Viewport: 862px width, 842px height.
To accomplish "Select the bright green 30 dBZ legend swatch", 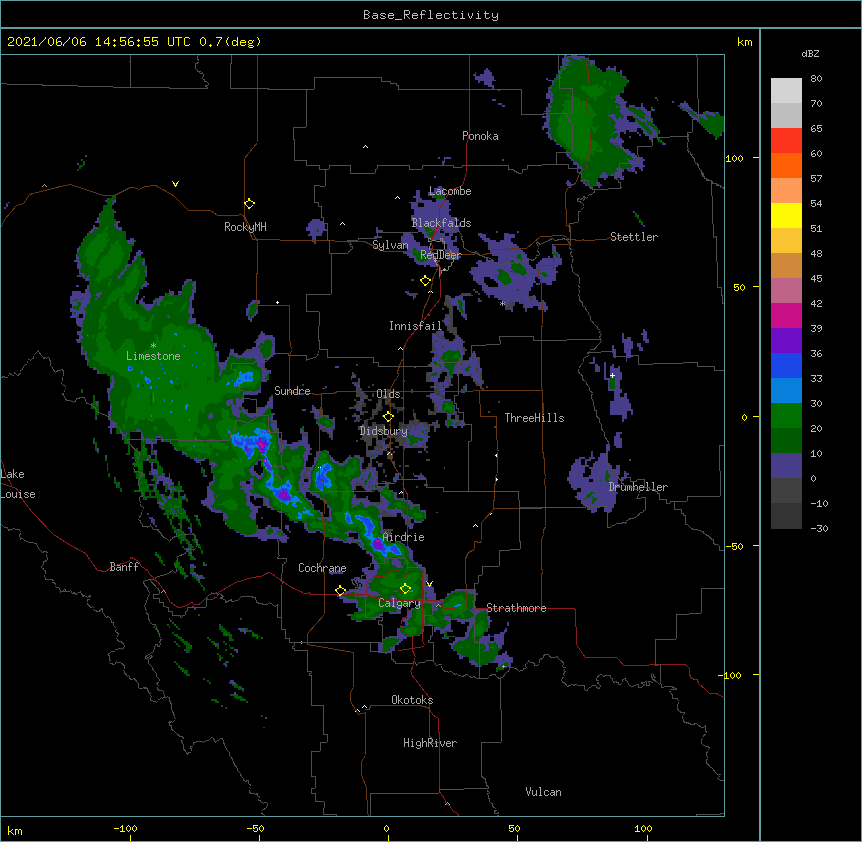I will 786,416.
